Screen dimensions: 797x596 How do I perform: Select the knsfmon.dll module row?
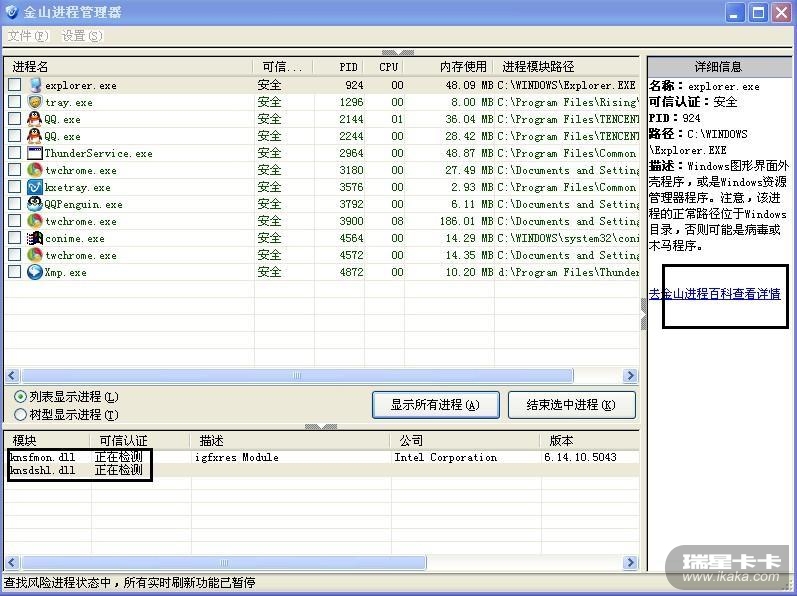(322, 457)
